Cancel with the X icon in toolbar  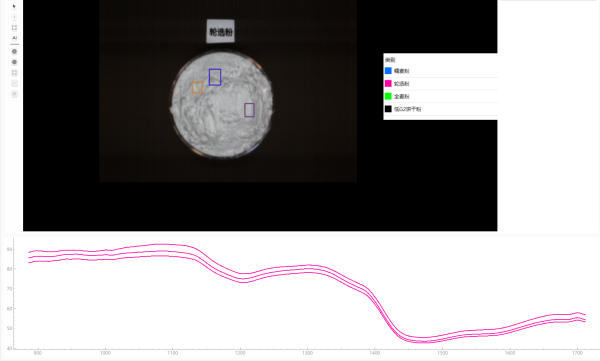tap(15, 94)
